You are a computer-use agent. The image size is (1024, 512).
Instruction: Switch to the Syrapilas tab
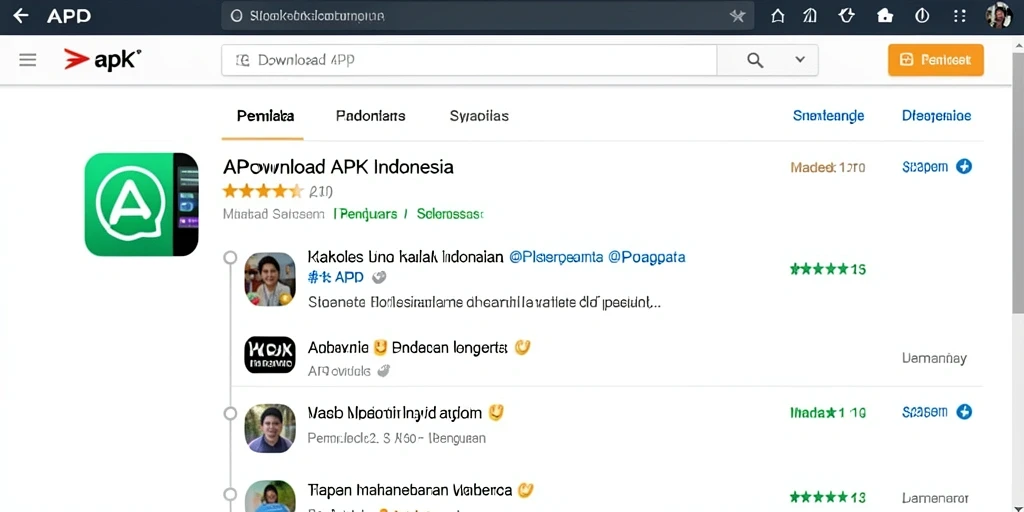click(x=479, y=116)
